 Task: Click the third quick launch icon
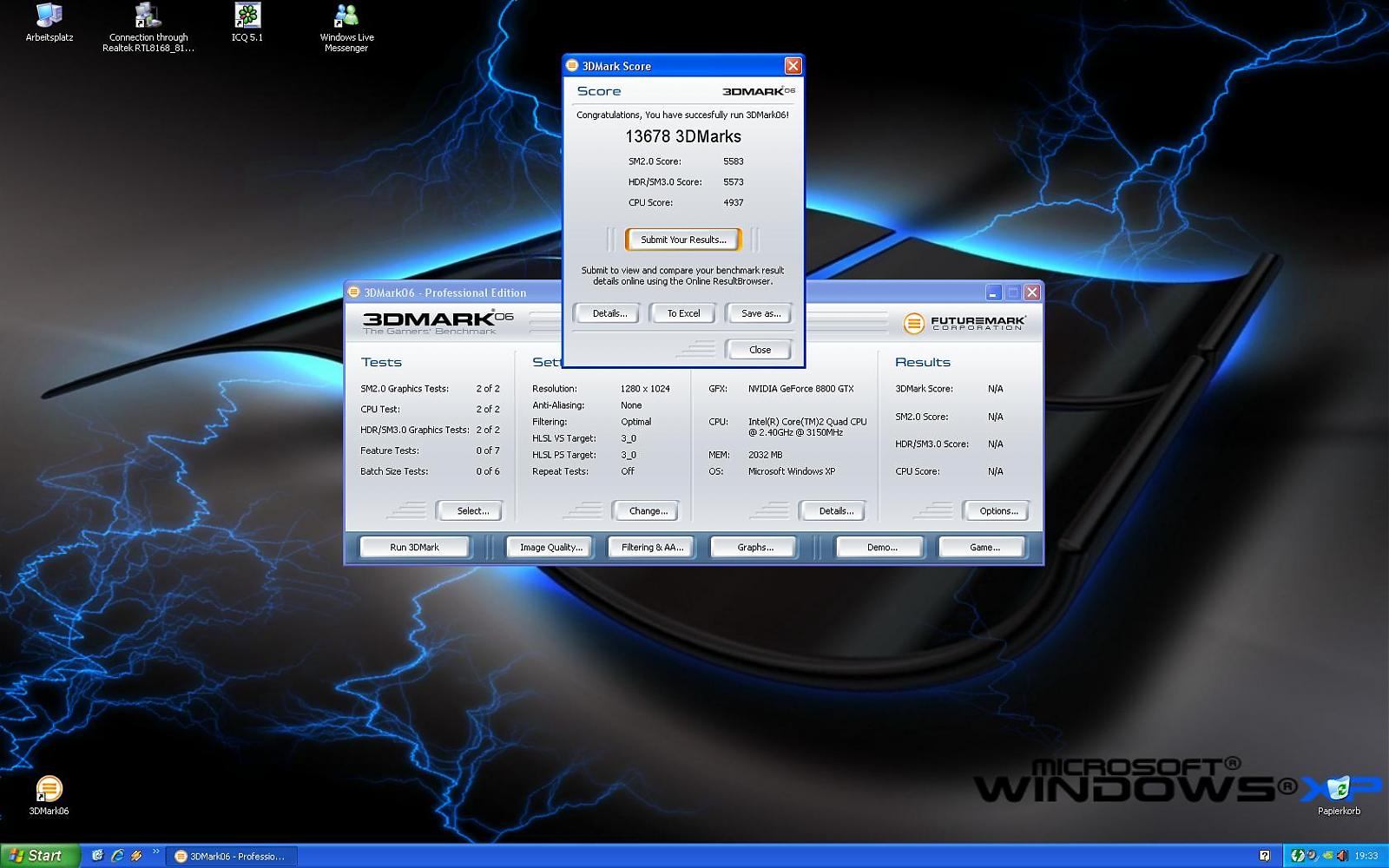click(x=136, y=856)
